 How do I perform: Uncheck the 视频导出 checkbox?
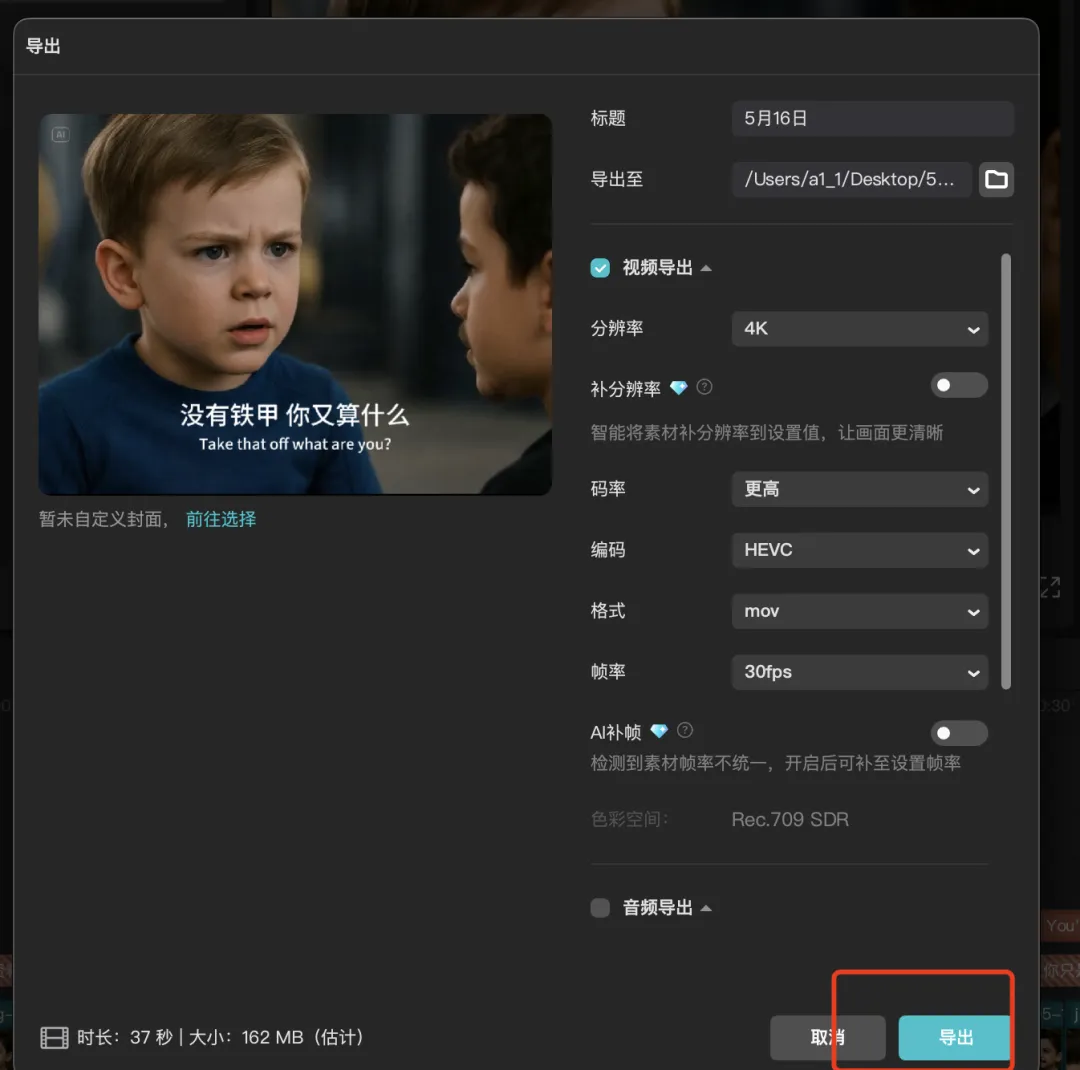click(x=600, y=268)
